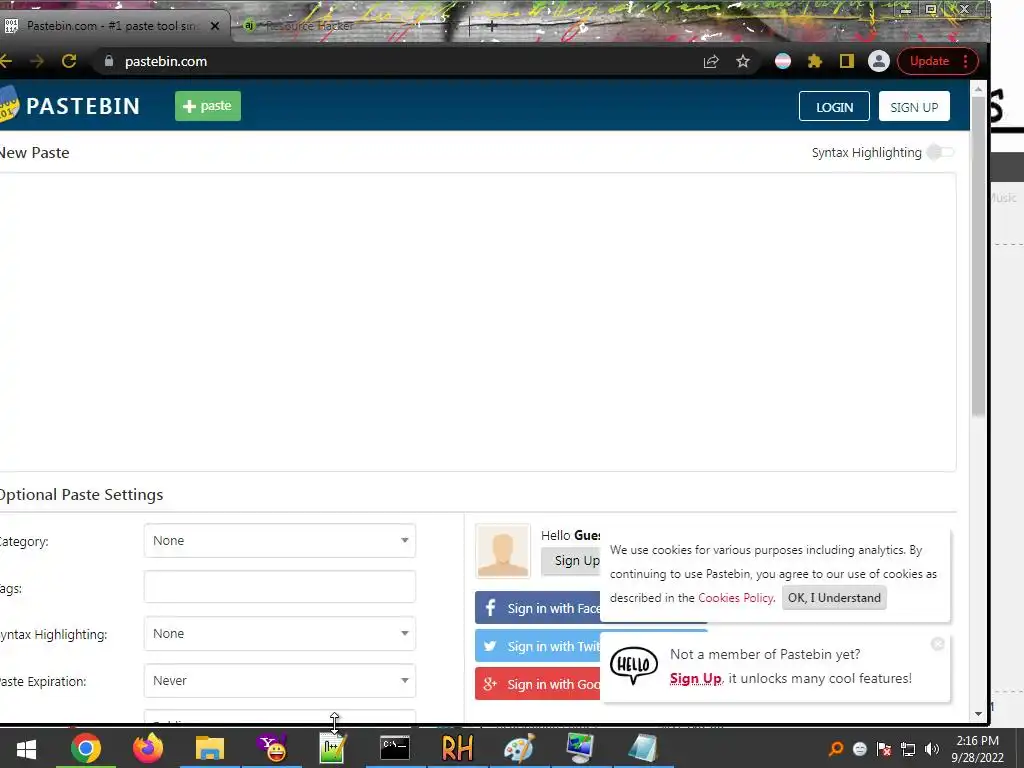This screenshot has width=1024, height=768.
Task: Open Resource Hacker RH taskbar icon
Action: 457,748
